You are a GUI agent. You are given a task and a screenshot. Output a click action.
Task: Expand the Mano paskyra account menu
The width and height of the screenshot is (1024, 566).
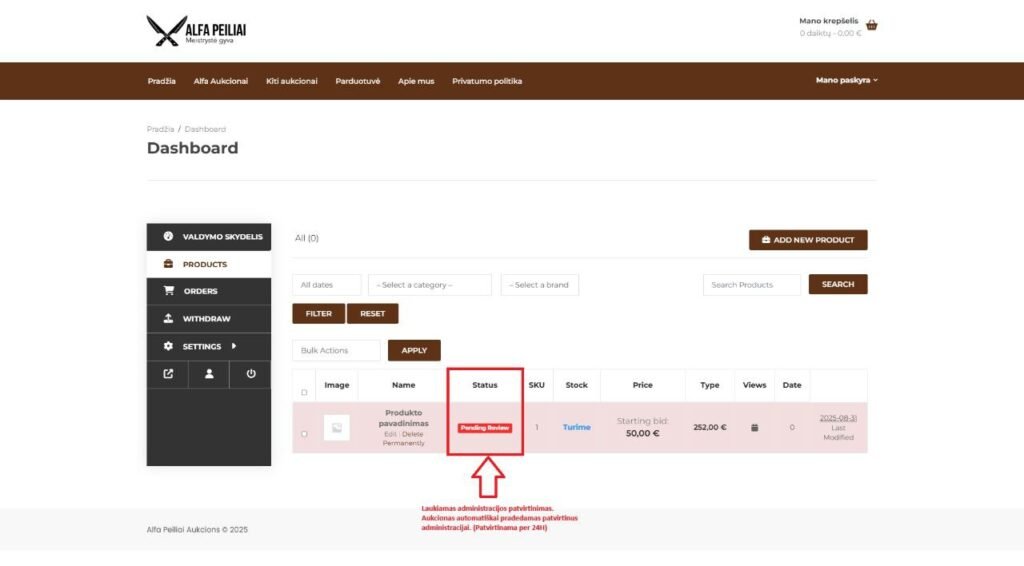click(x=846, y=81)
